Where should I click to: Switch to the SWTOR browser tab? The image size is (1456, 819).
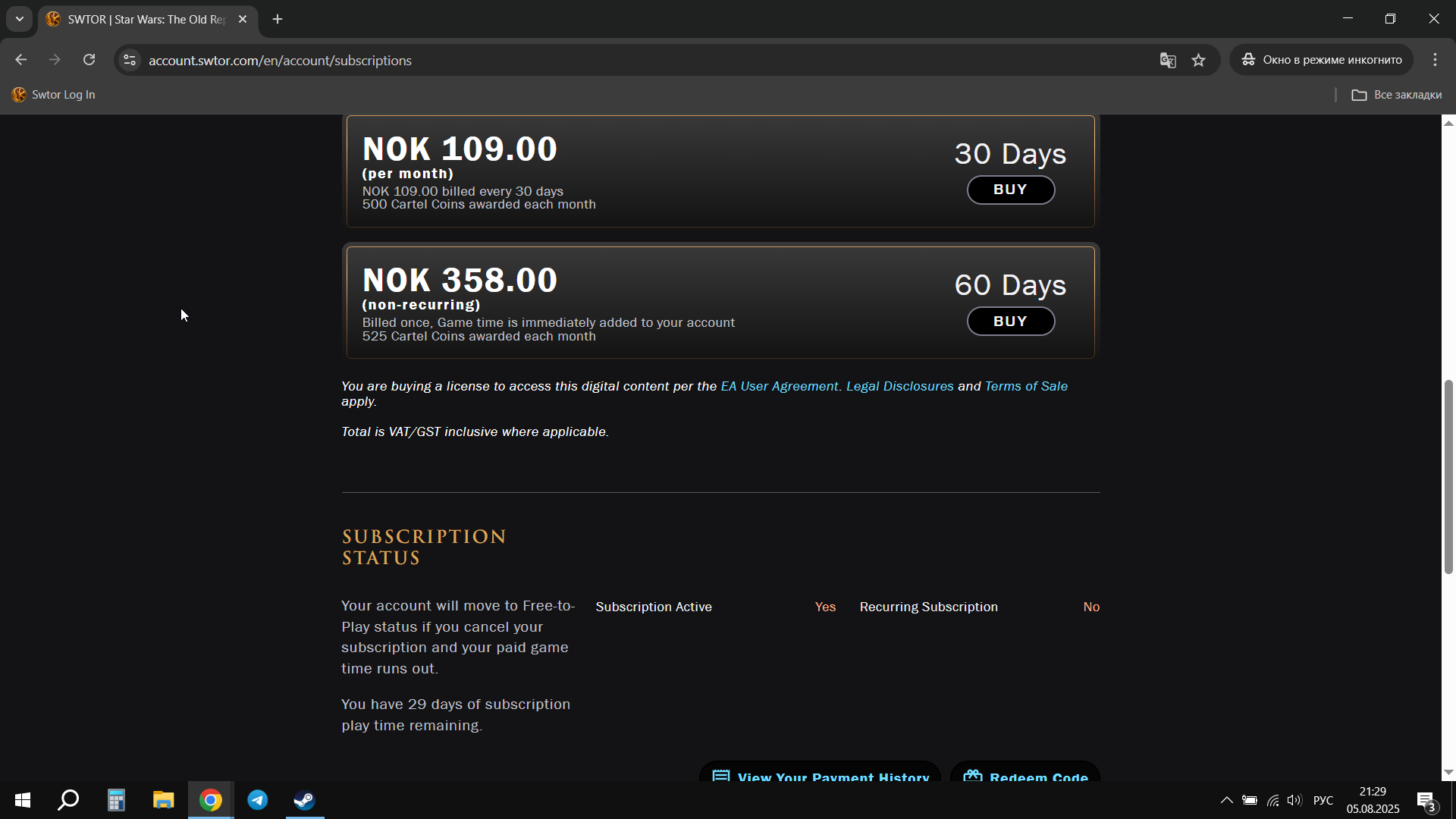pos(147,20)
